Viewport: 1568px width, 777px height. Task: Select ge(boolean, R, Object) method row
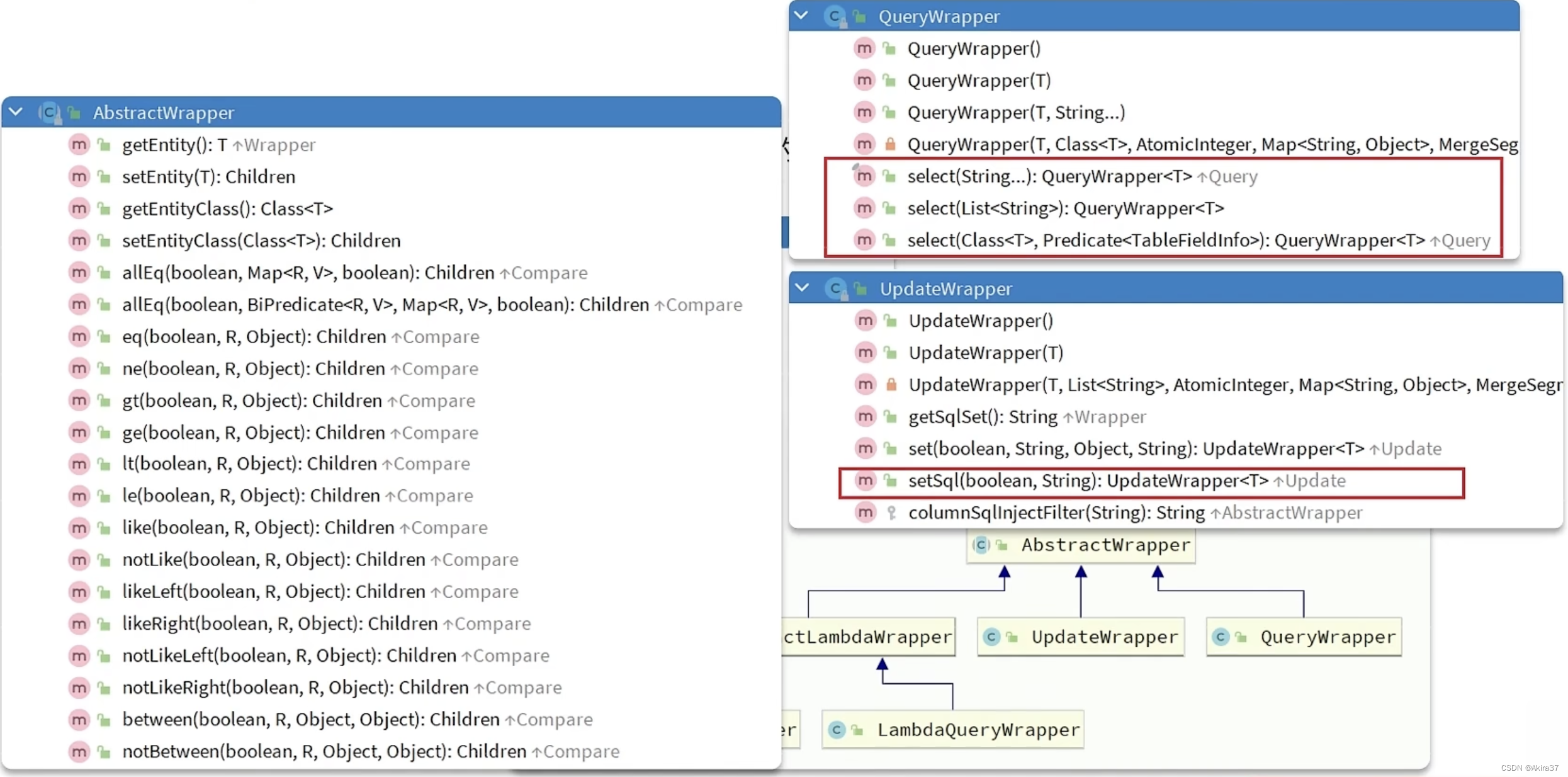pos(392,433)
